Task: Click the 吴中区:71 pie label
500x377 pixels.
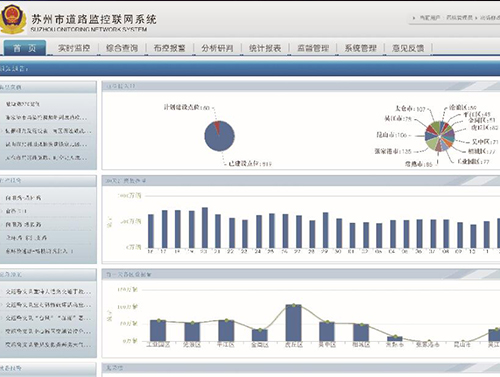Action: [485, 142]
